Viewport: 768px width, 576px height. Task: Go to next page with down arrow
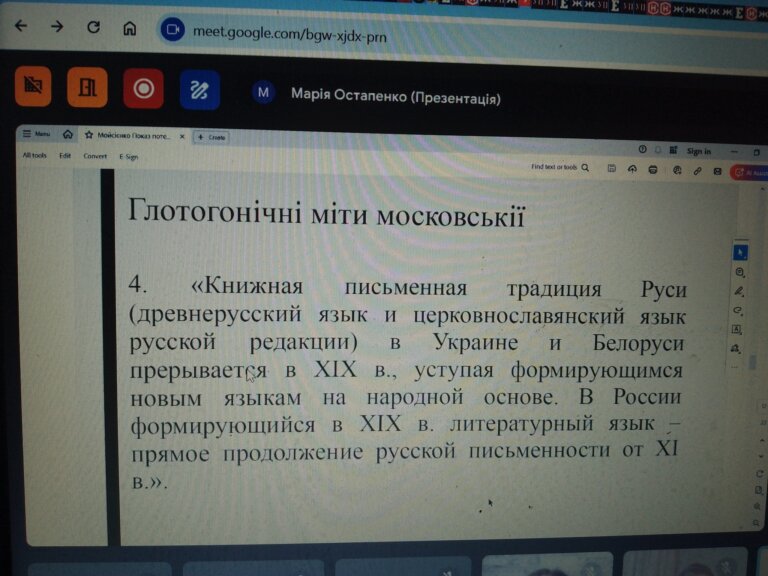click(761, 456)
